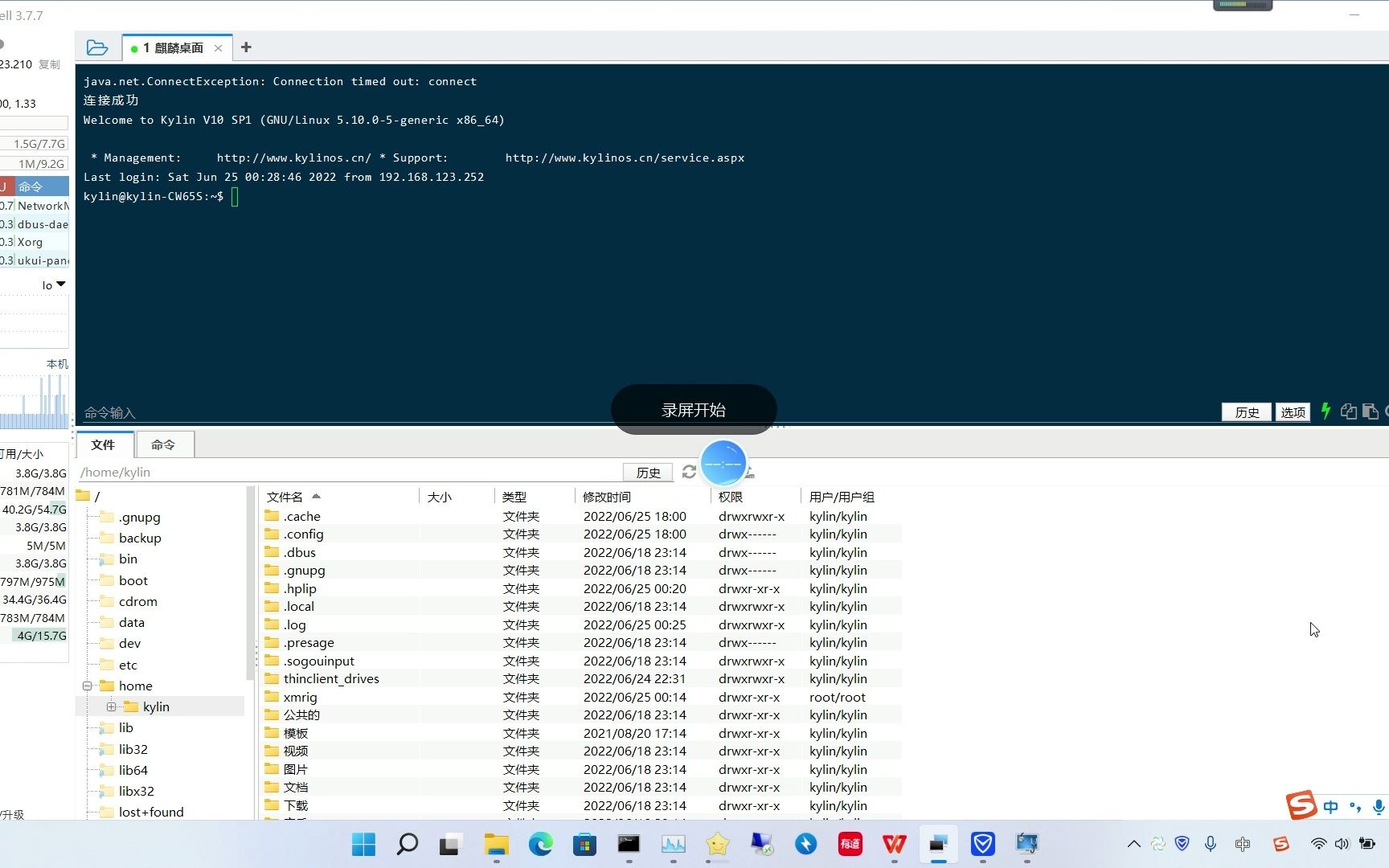Select the 公共的 folder row

pos(582,714)
